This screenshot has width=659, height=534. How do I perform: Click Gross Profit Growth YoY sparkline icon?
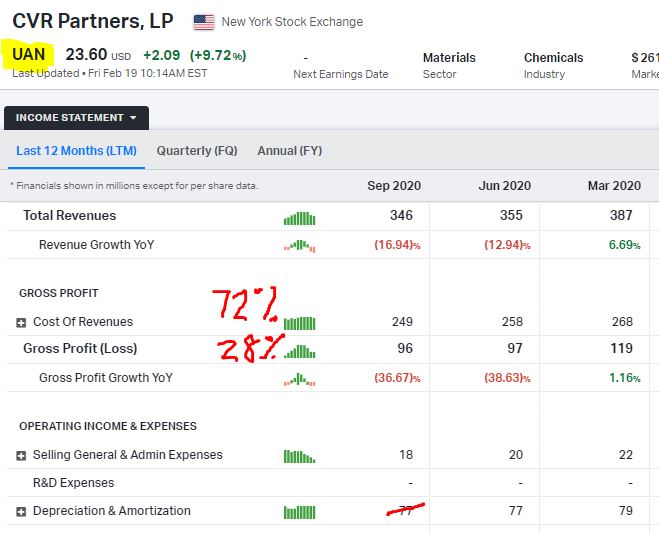[x=299, y=378]
